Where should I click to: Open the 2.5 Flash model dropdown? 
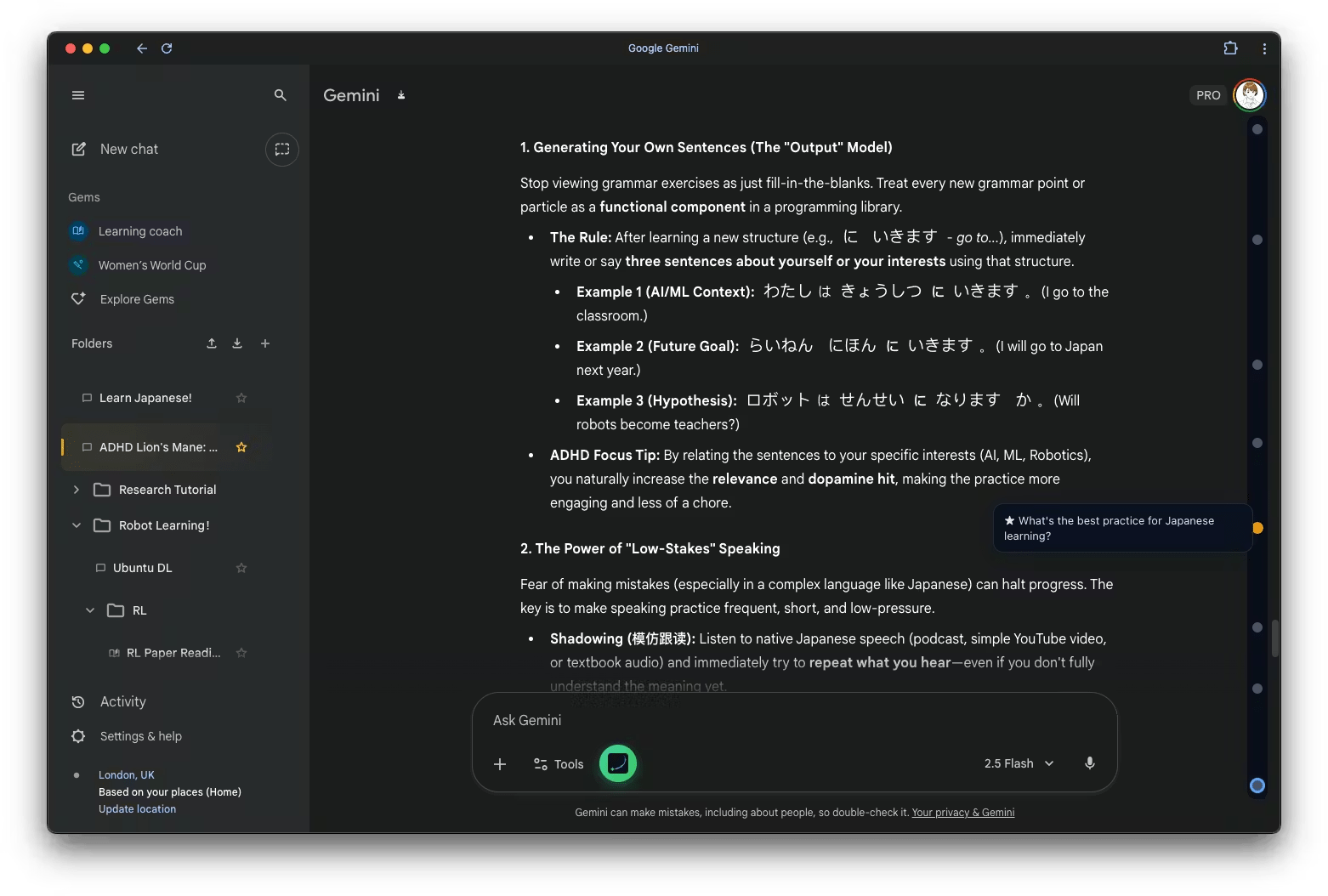coord(1019,763)
